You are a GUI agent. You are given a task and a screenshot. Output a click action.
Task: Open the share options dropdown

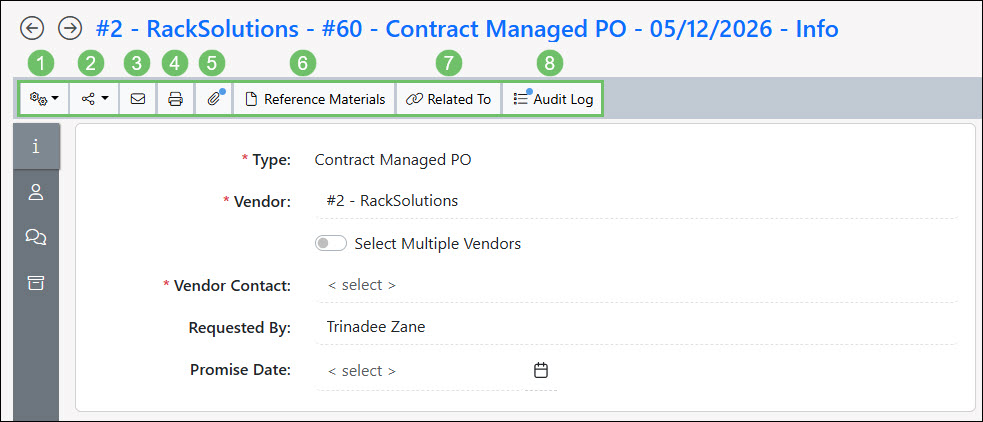coord(94,98)
